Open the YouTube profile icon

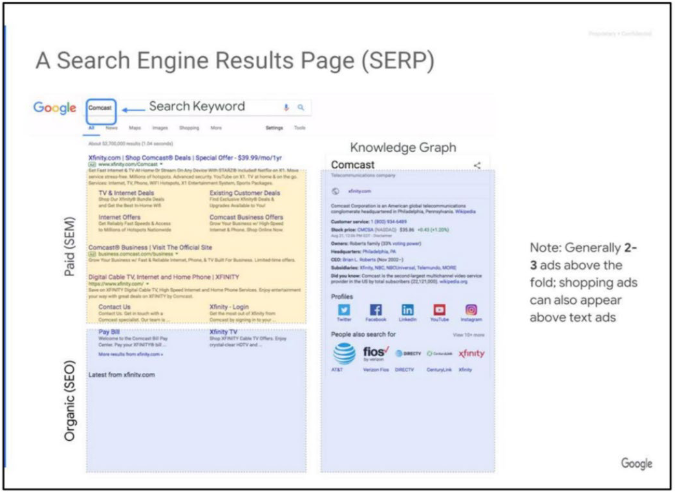click(x=439, y=309)
